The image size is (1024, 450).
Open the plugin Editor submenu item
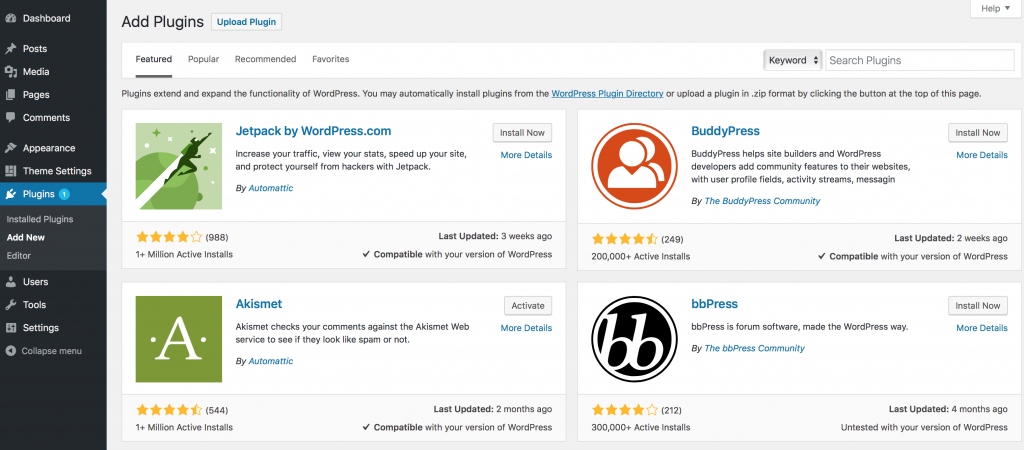pyautogui.click(x=18, y=255)
